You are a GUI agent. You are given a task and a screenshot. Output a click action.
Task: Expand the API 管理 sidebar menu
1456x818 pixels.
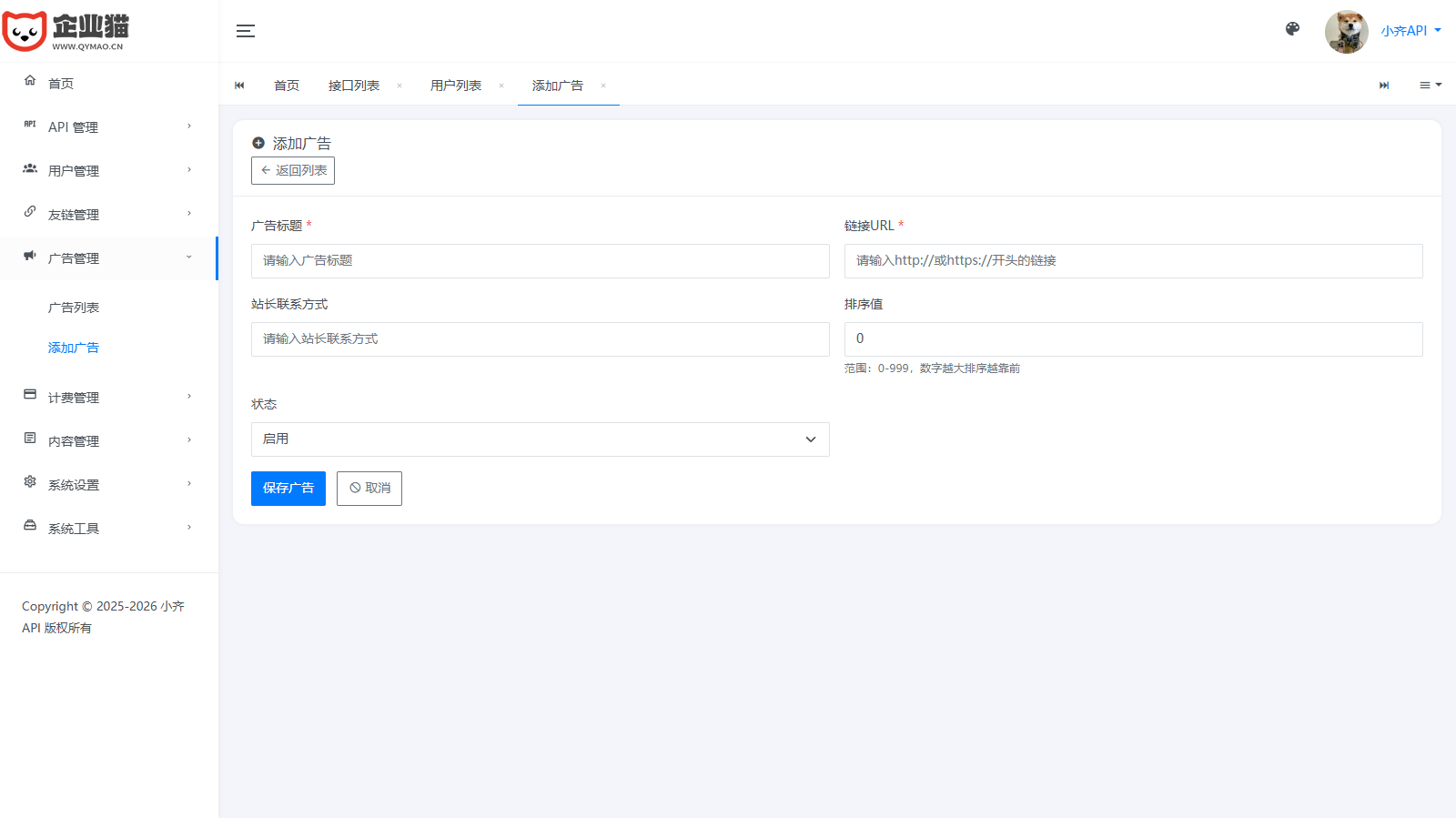(x=109, y=127)
